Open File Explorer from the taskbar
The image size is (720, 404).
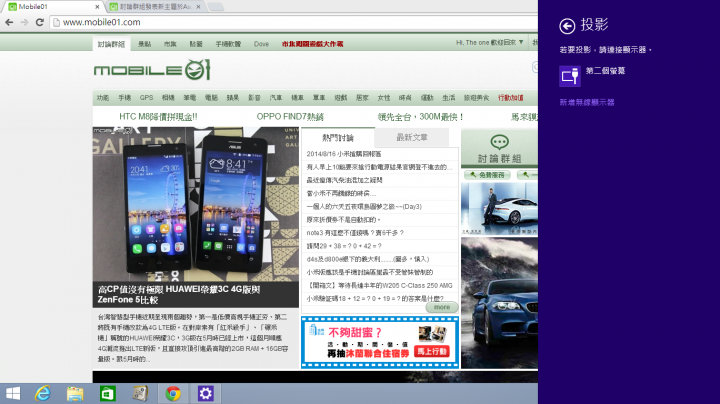click(75, 393)
